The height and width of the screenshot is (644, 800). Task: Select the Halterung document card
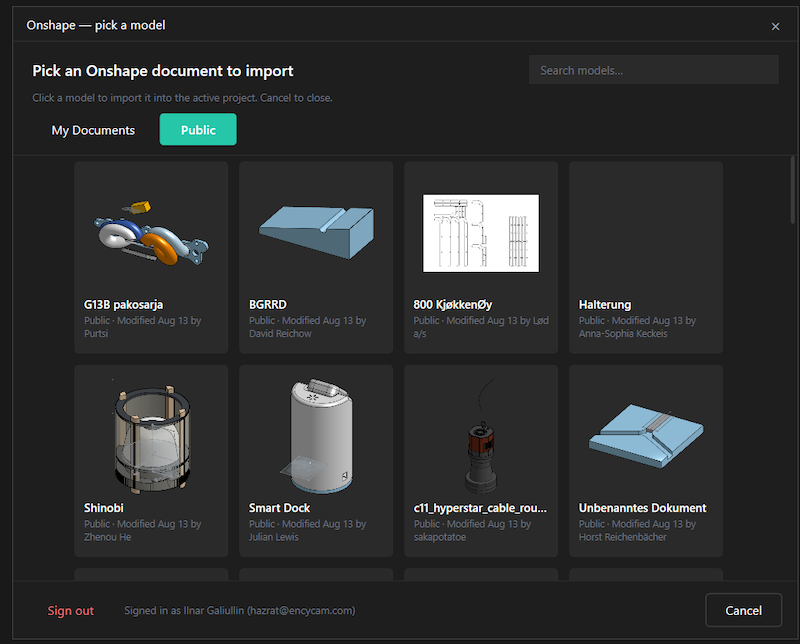[x=645, y=257]
